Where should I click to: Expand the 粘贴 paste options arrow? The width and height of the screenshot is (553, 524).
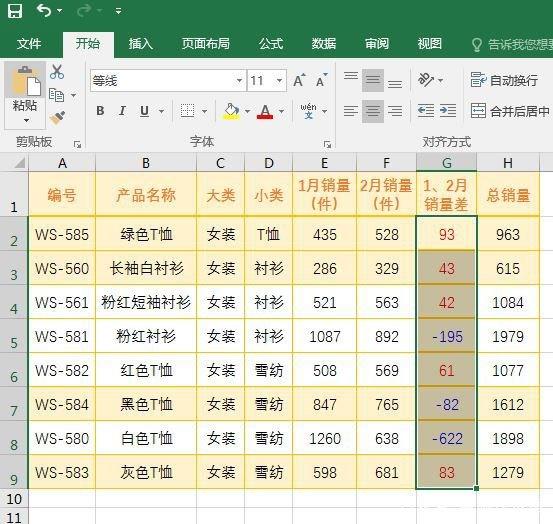point(25,120)
